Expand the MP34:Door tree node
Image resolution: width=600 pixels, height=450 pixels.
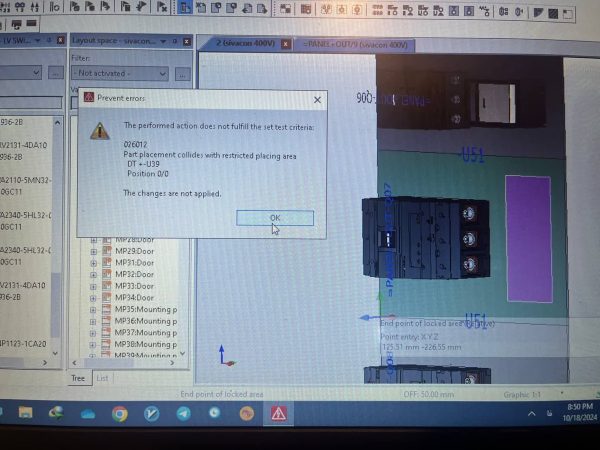93,298
